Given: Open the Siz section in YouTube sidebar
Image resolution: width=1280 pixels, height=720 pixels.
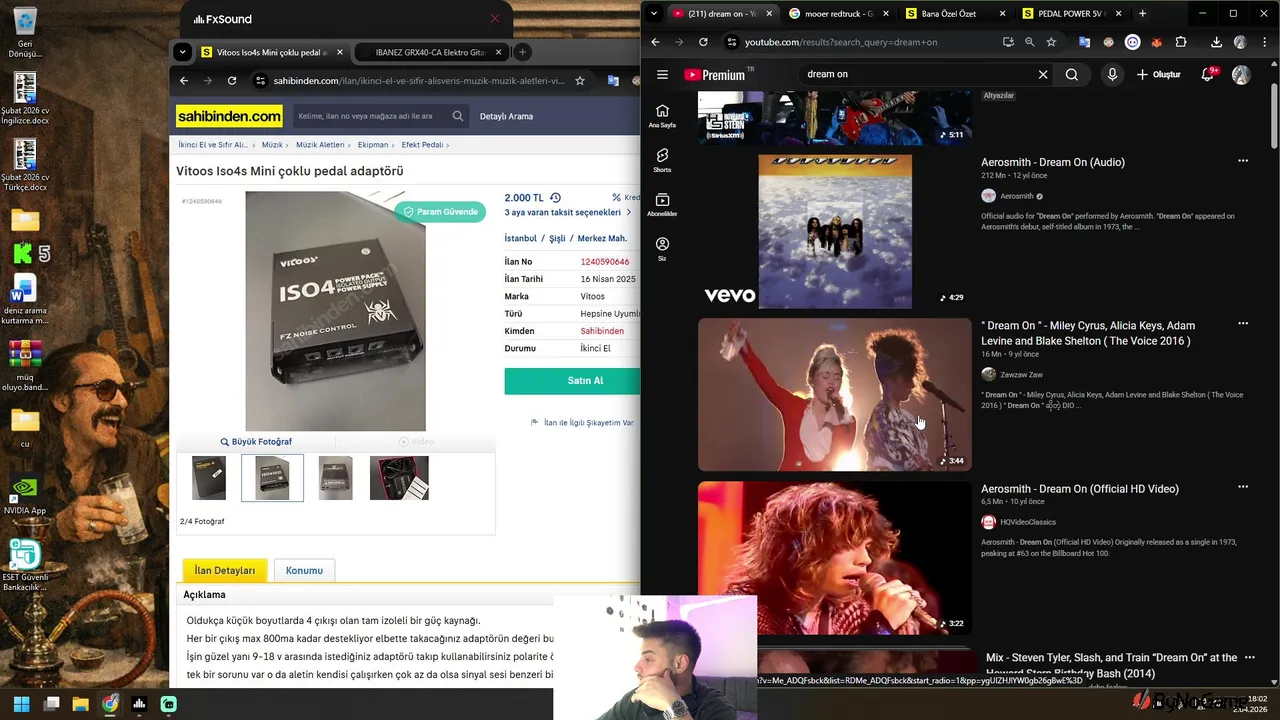Looking at the screenshot, I should (x=662, y=249).
